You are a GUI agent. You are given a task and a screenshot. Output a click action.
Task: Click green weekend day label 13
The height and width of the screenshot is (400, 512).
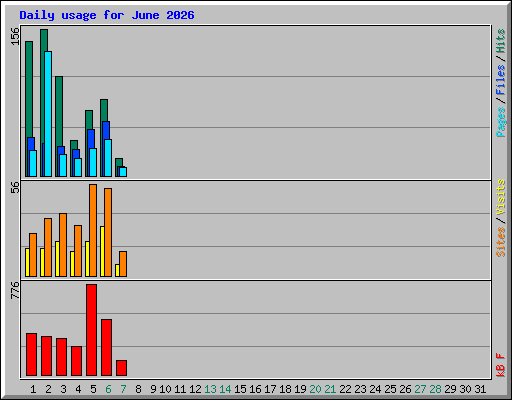point(210,389)
